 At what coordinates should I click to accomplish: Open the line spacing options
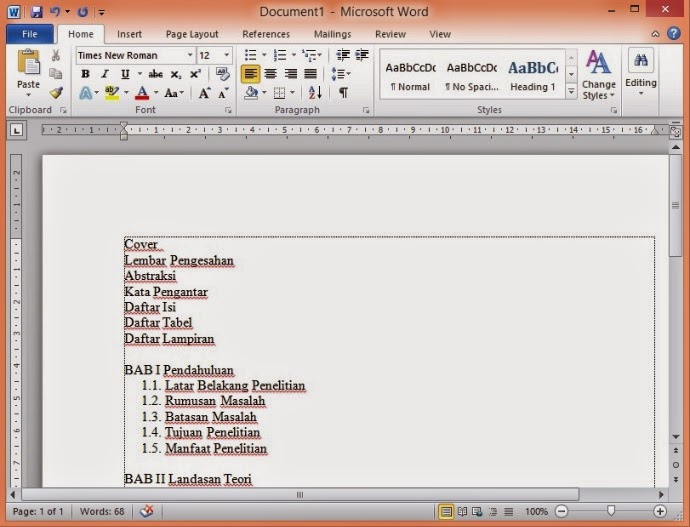click(x=340, y=74)
